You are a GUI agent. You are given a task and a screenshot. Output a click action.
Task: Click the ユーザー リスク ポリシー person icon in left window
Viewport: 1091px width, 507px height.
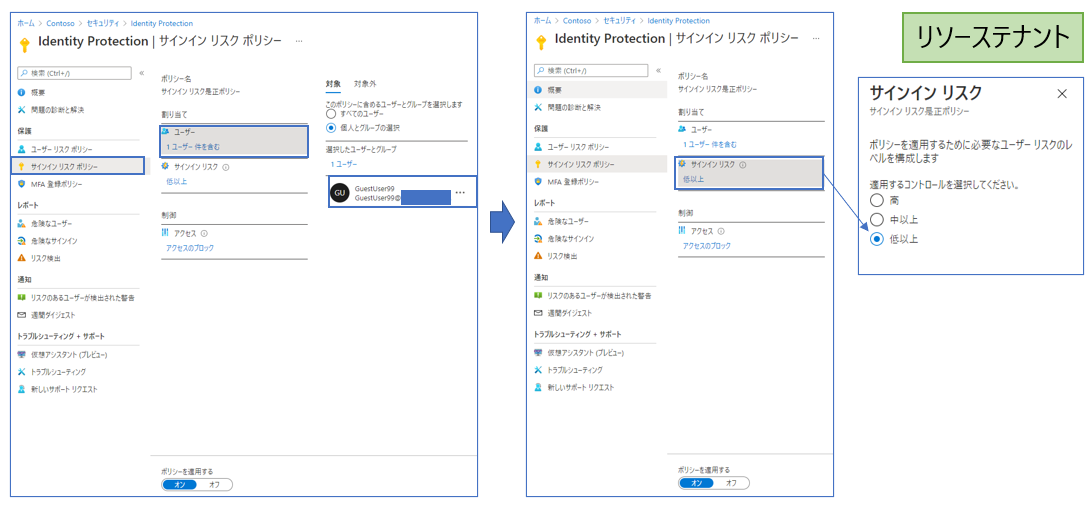pyautogui.click(x=22, y=149)
